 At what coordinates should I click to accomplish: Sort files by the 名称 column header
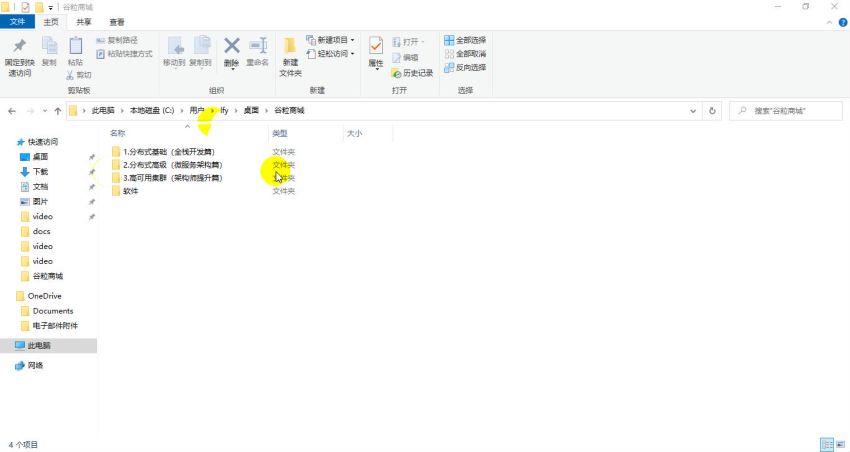(118, 133)
